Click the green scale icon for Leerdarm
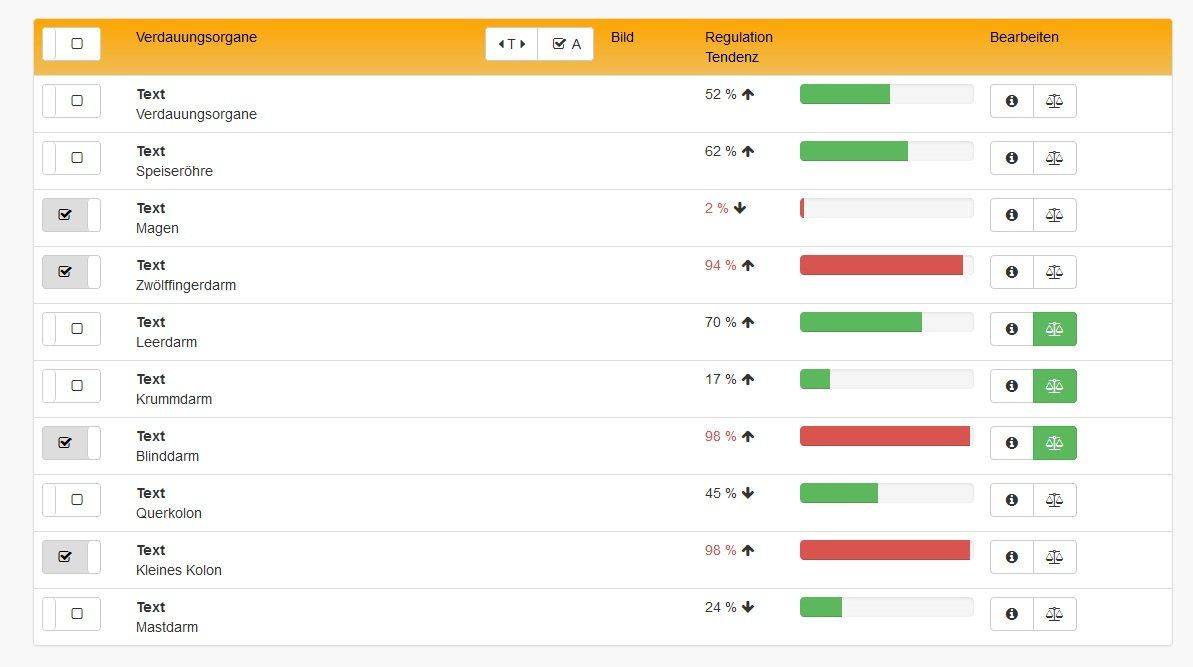1193x667 pixels. 1054,329
